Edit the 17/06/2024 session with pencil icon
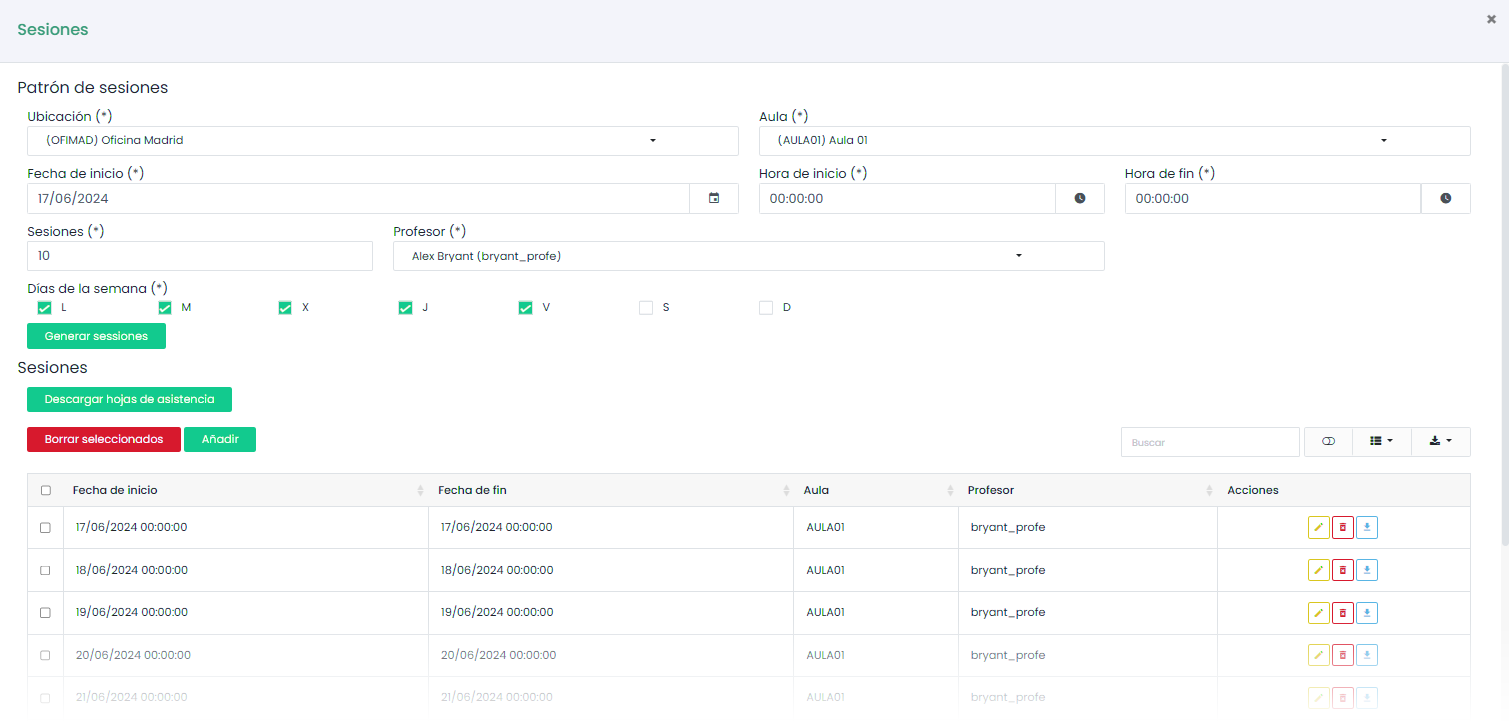1509x722 pixels. click(x=1318, y=527)
